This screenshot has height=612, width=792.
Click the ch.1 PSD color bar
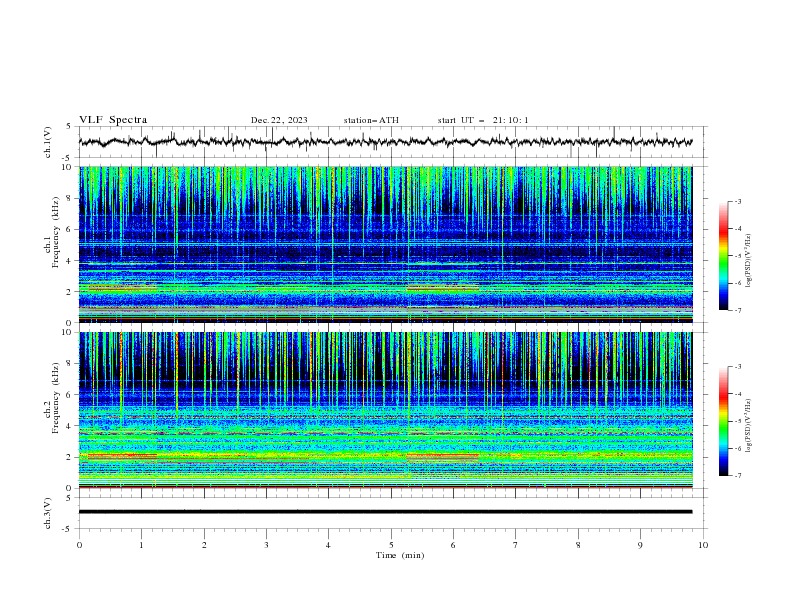click(x=723, y=256)
